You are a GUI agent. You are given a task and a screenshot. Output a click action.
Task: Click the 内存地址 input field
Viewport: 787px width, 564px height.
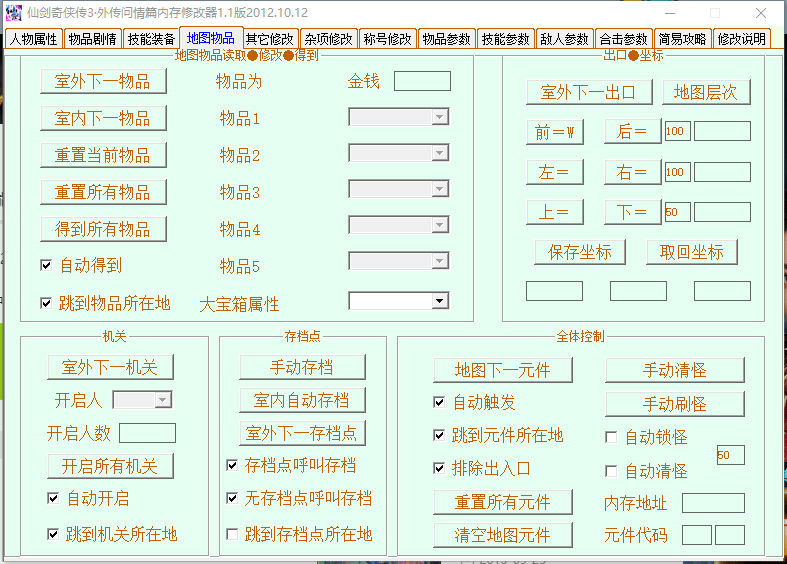click(x=713, y=503)
